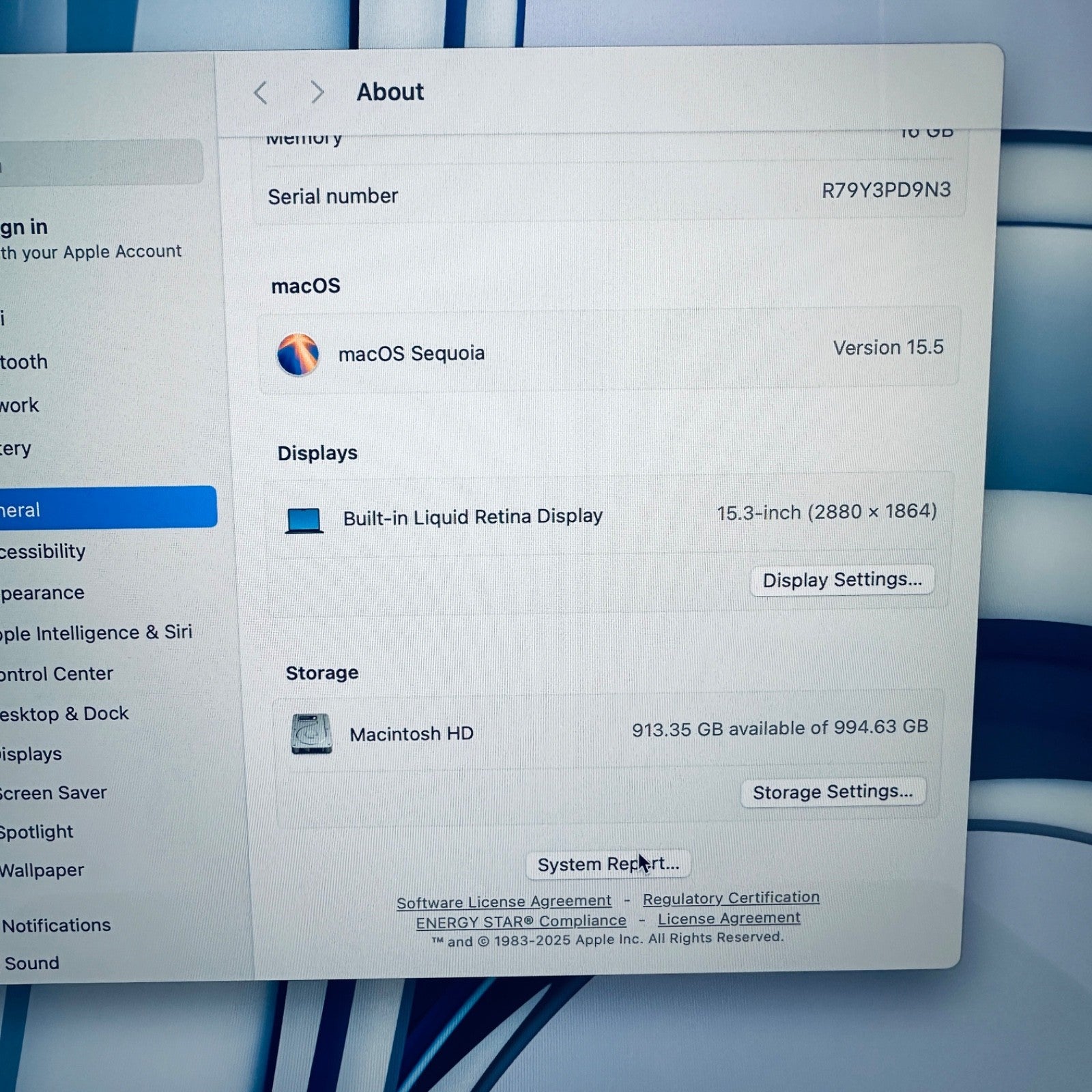The height and width of the screenshot is (1092, 1092).
Task: Click the forward chevron arrow
Action: (317, 92)
